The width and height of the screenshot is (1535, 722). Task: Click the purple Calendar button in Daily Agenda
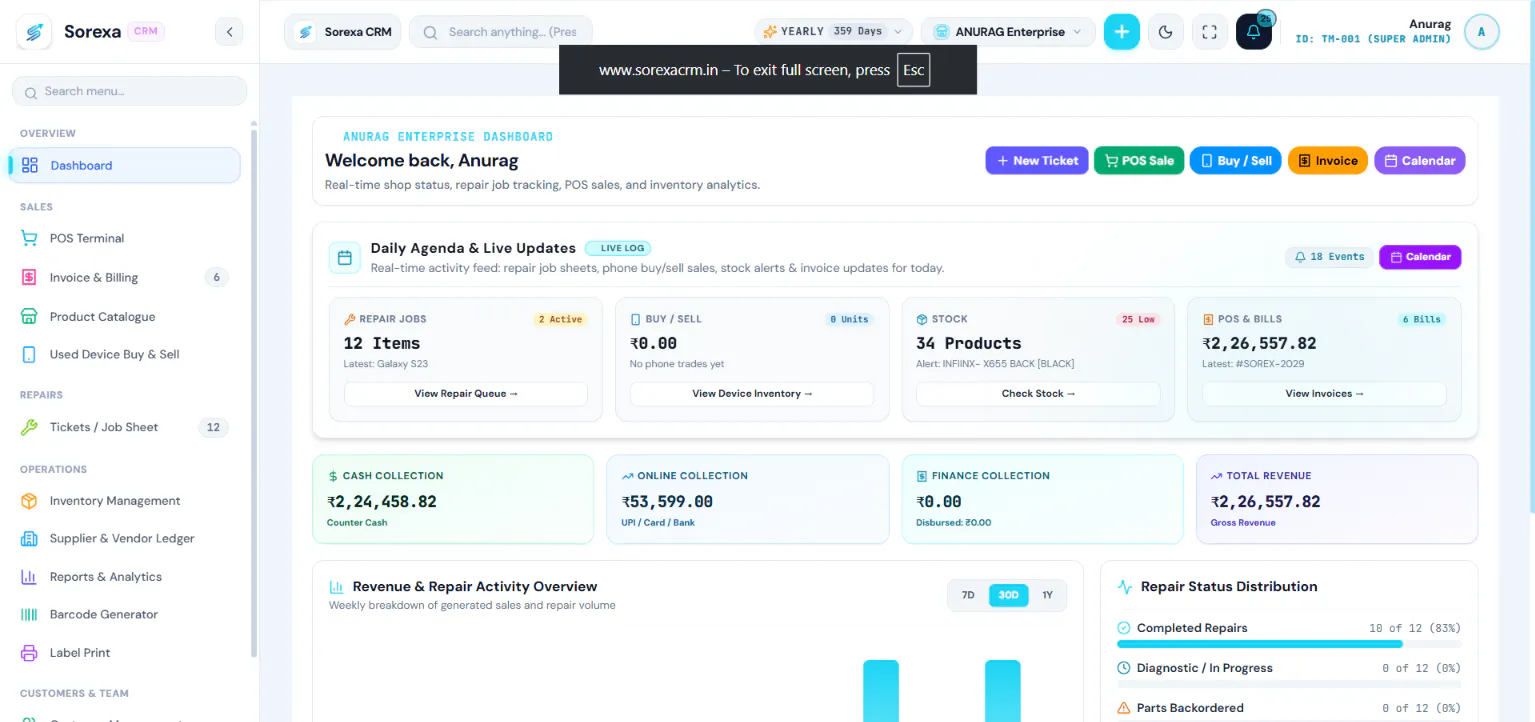[x=1420, y=257]
